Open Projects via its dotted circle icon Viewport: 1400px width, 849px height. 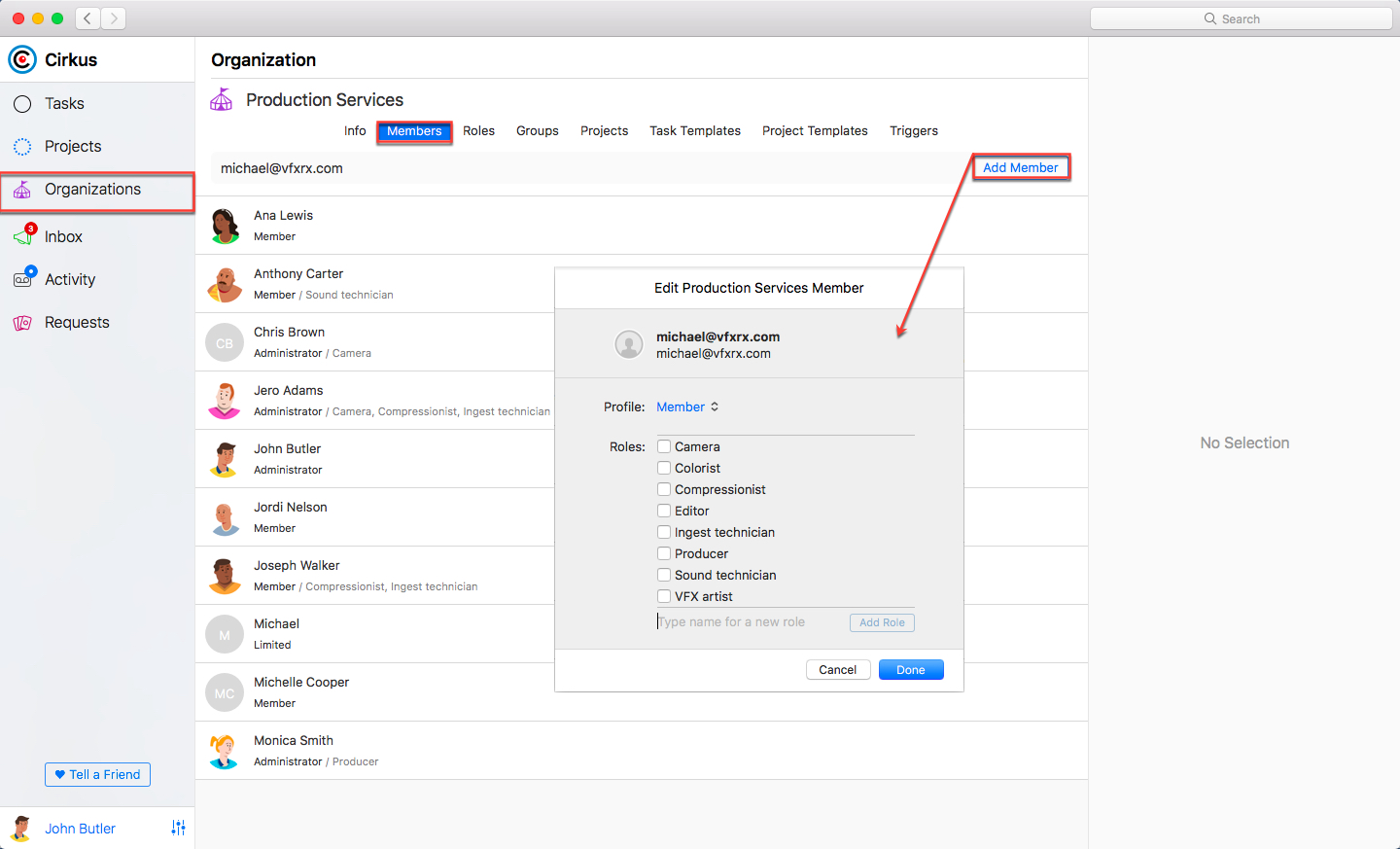[x=22, y=147]
